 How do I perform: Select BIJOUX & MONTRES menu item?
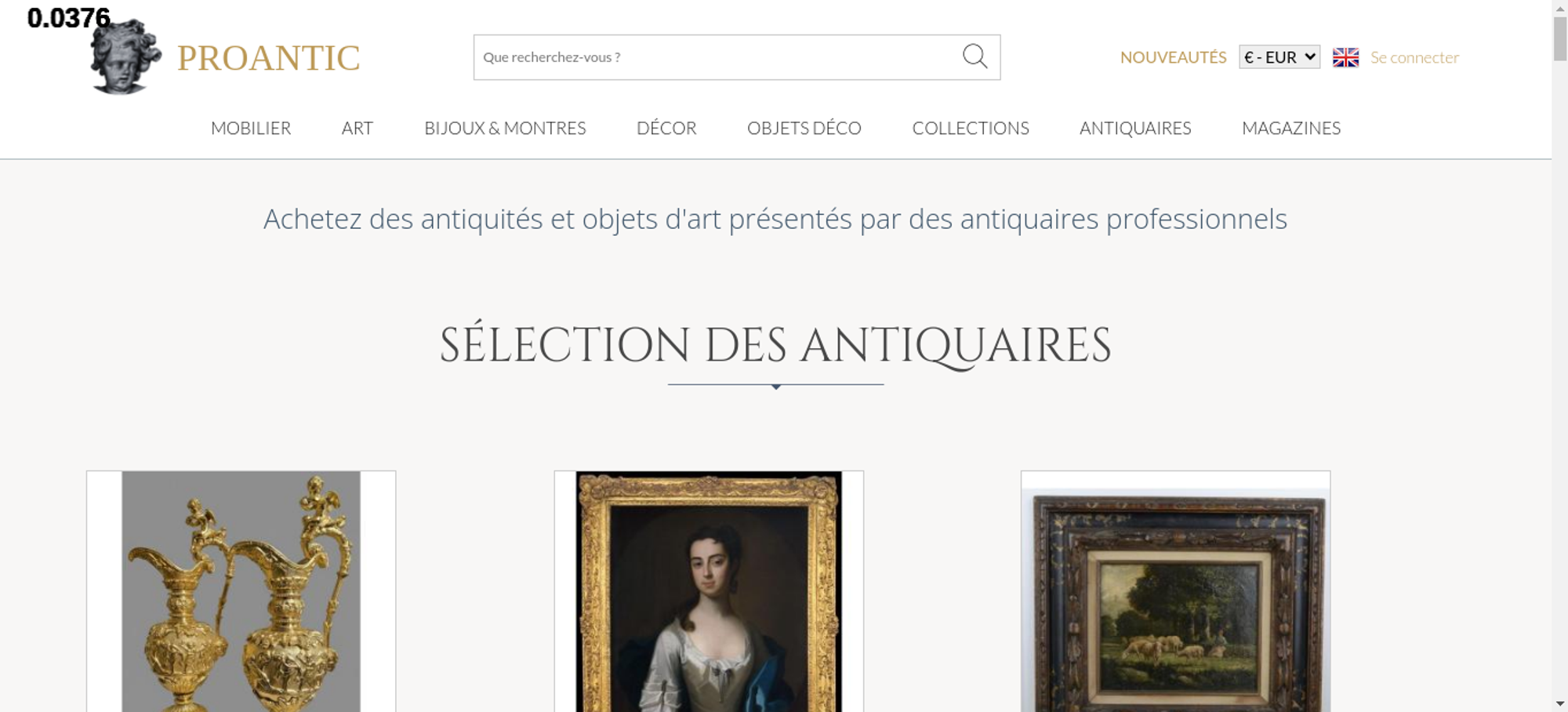505,128
